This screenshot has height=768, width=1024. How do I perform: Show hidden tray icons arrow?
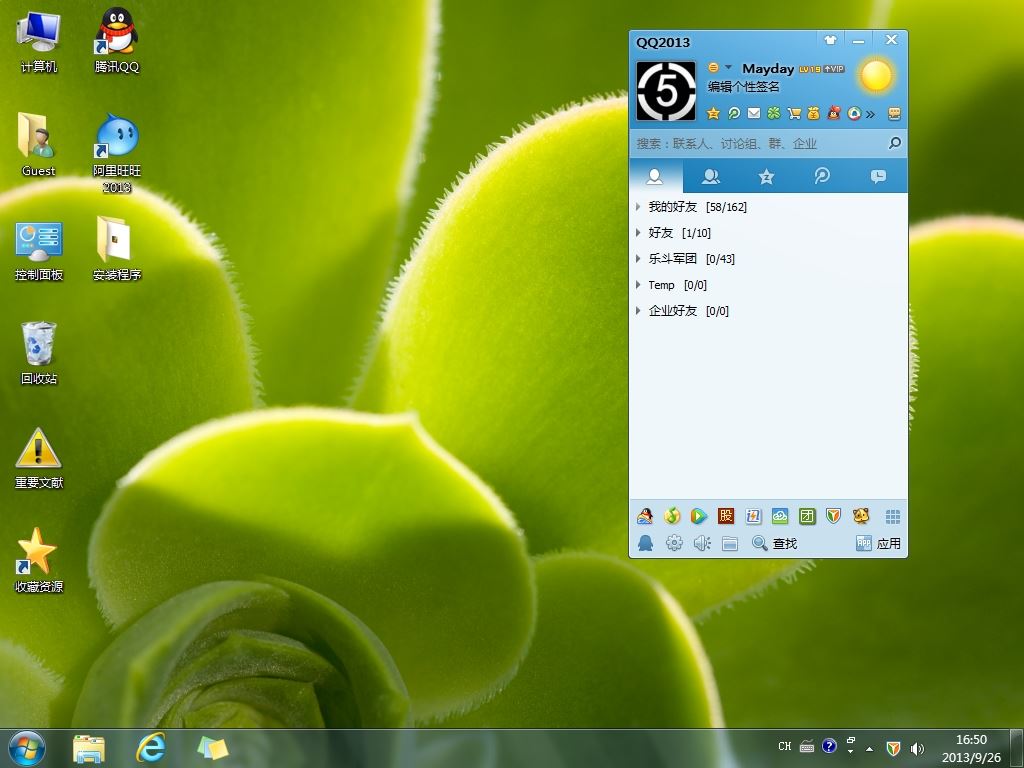coord(869,748)
